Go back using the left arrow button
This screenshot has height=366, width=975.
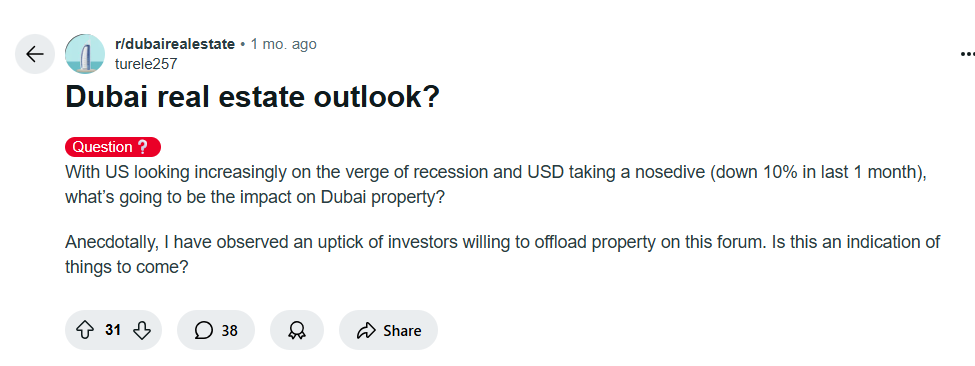[x=35, y=54]
